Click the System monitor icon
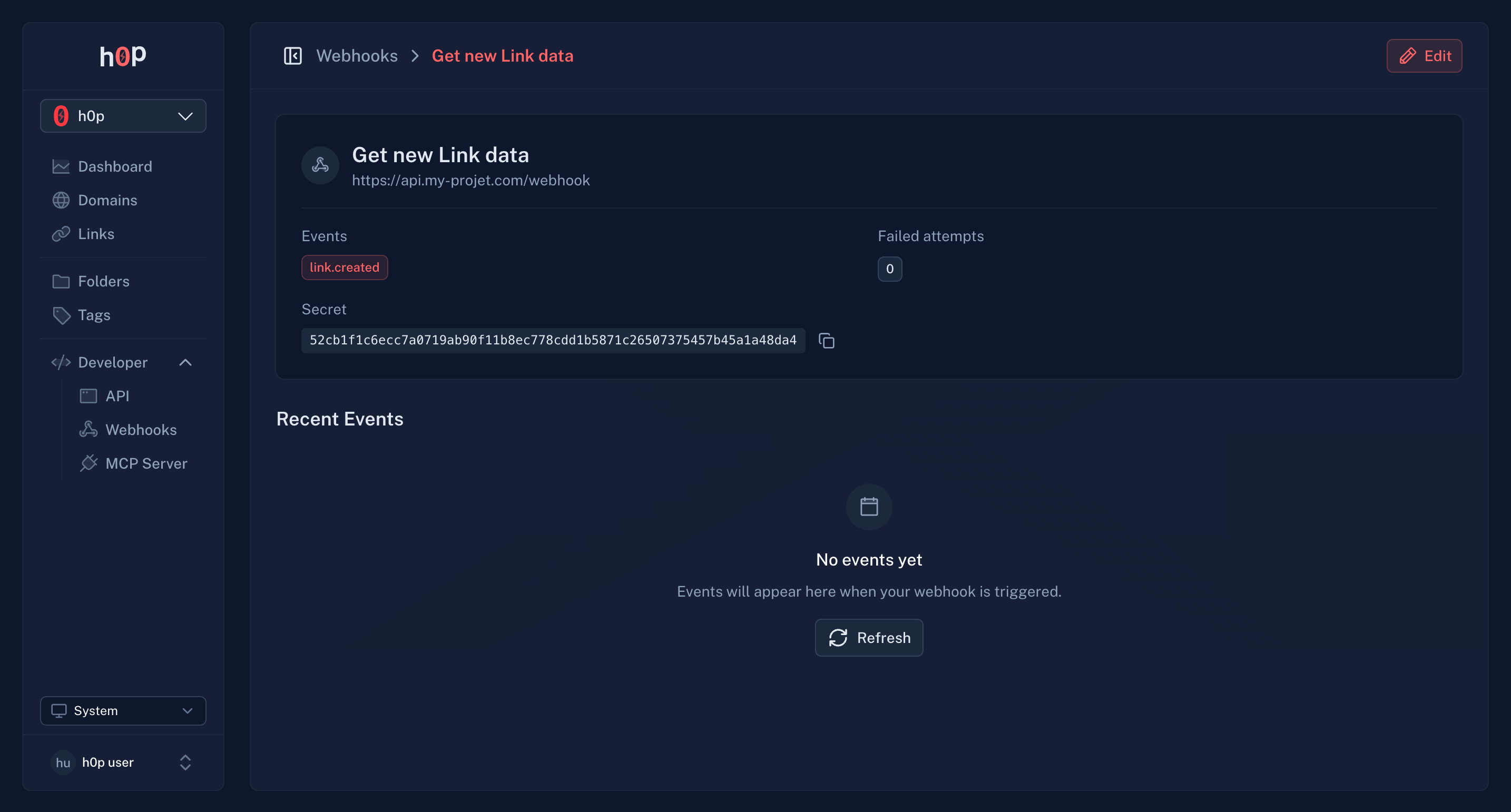 (58, 710)
